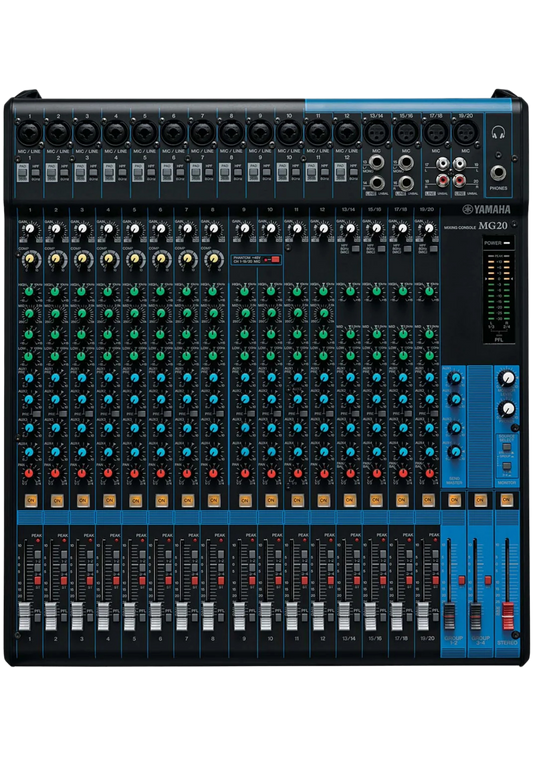Toggle channel 2 PFL button beside fader

[62, 616]
